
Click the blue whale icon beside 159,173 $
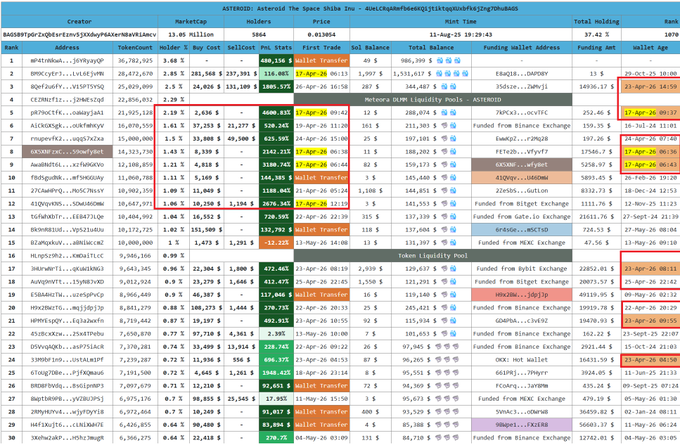pyautogui.click(x=453, y=165)
